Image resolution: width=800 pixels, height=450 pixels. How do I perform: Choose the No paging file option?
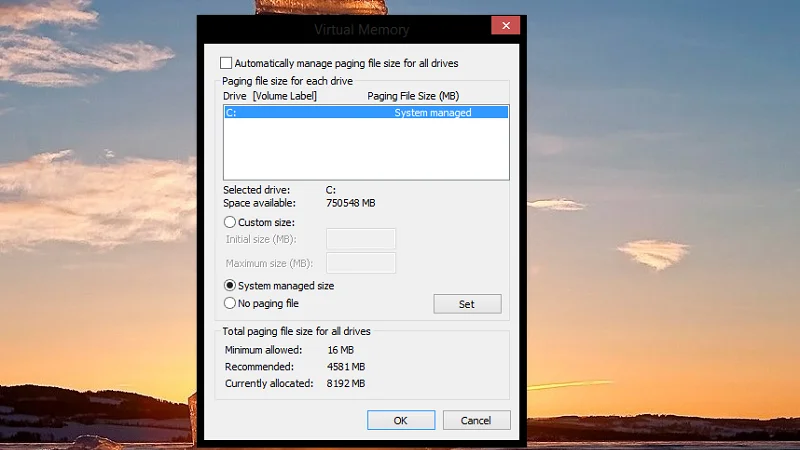(230, 303)
